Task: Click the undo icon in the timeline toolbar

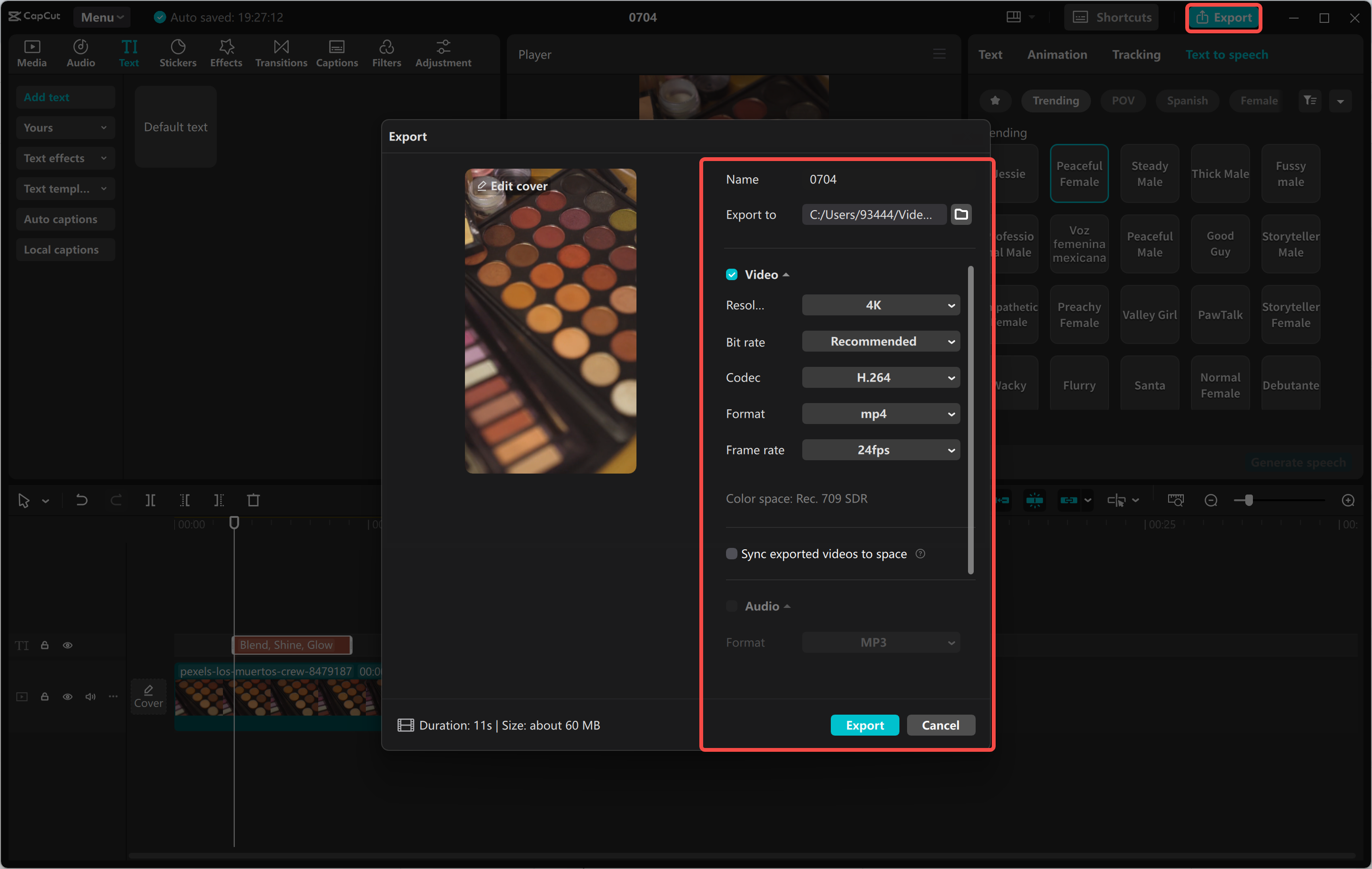Action: [81, 500]
